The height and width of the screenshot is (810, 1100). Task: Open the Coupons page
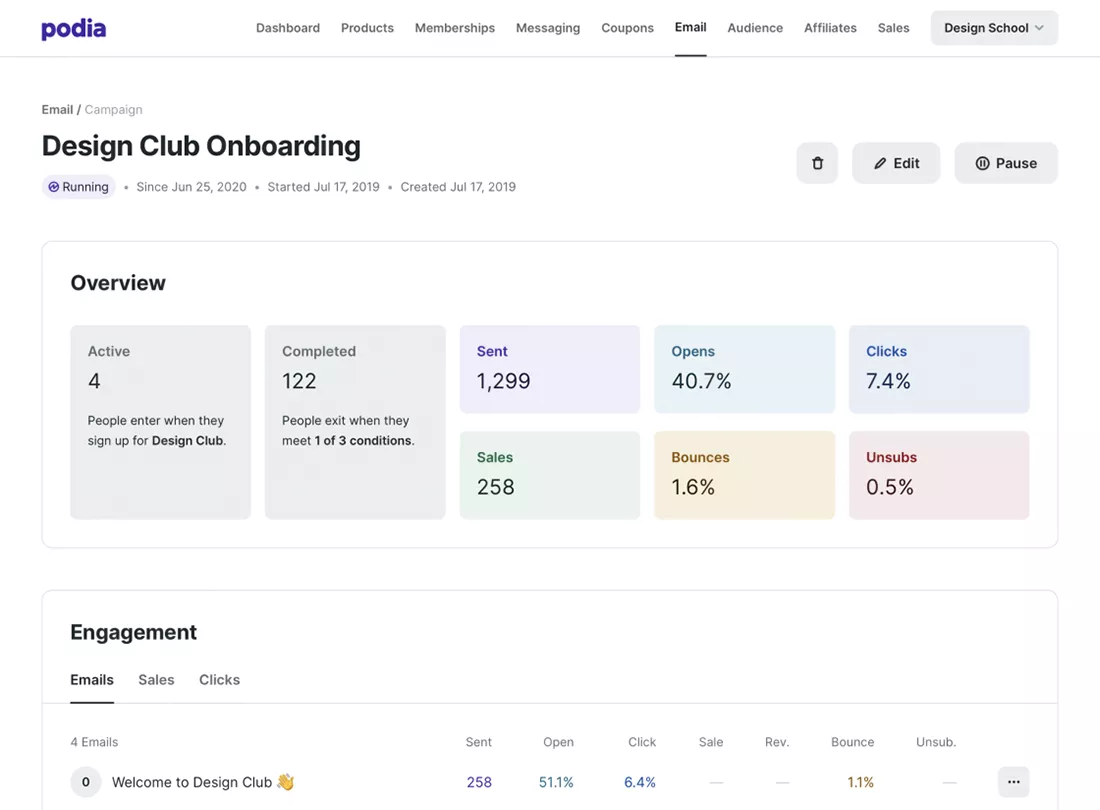pyautogui.click(x=627, y=28)
